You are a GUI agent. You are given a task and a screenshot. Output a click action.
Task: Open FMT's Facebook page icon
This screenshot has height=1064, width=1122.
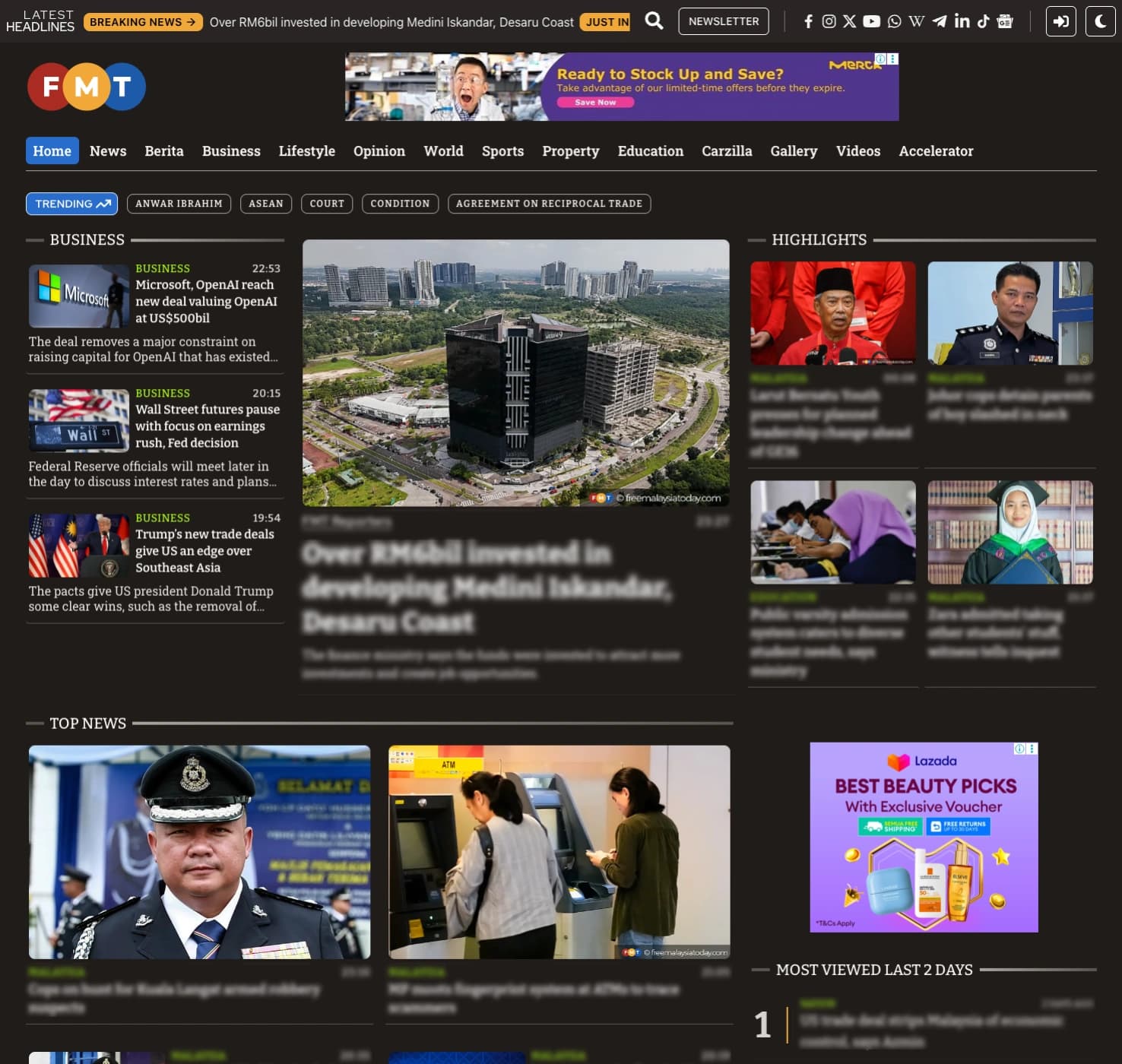tap(809, 21)
